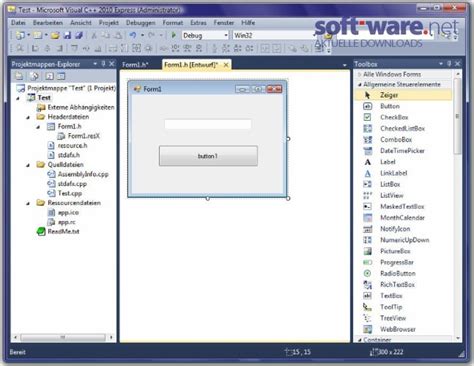Open the Bearbeiten menu
474x366 pixels.
tap(48, 23)
